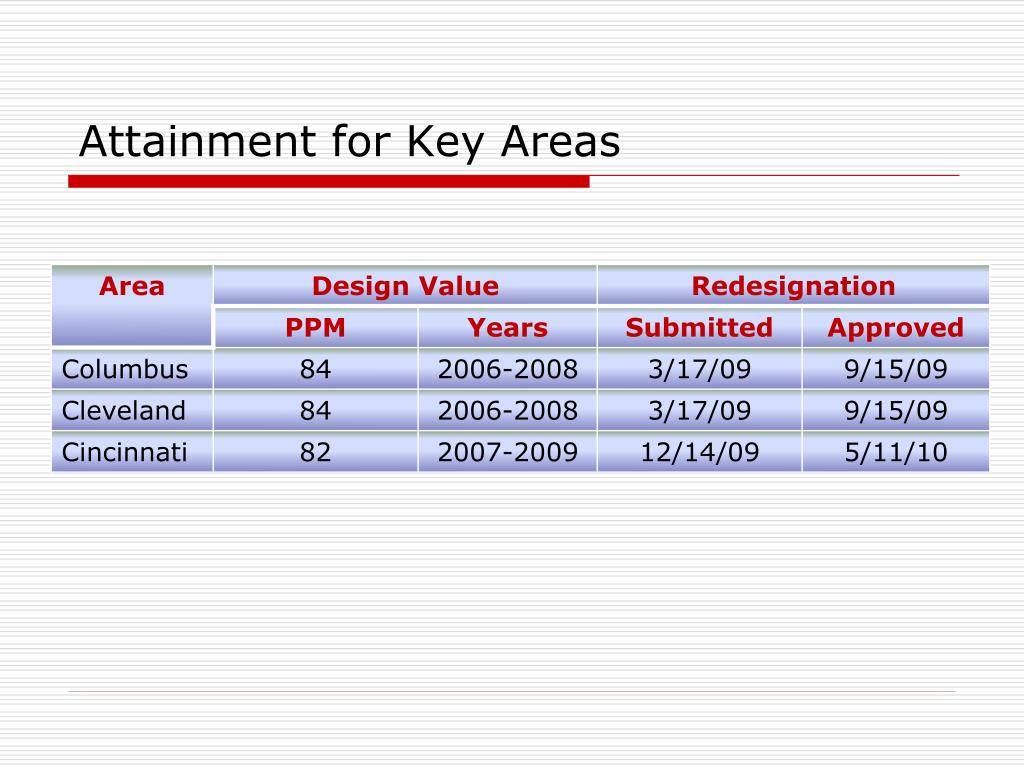Select the slide title 'Attainment for Key Areas'
This screenshot has width=1024, height=768.
click(x=349, y=142)
